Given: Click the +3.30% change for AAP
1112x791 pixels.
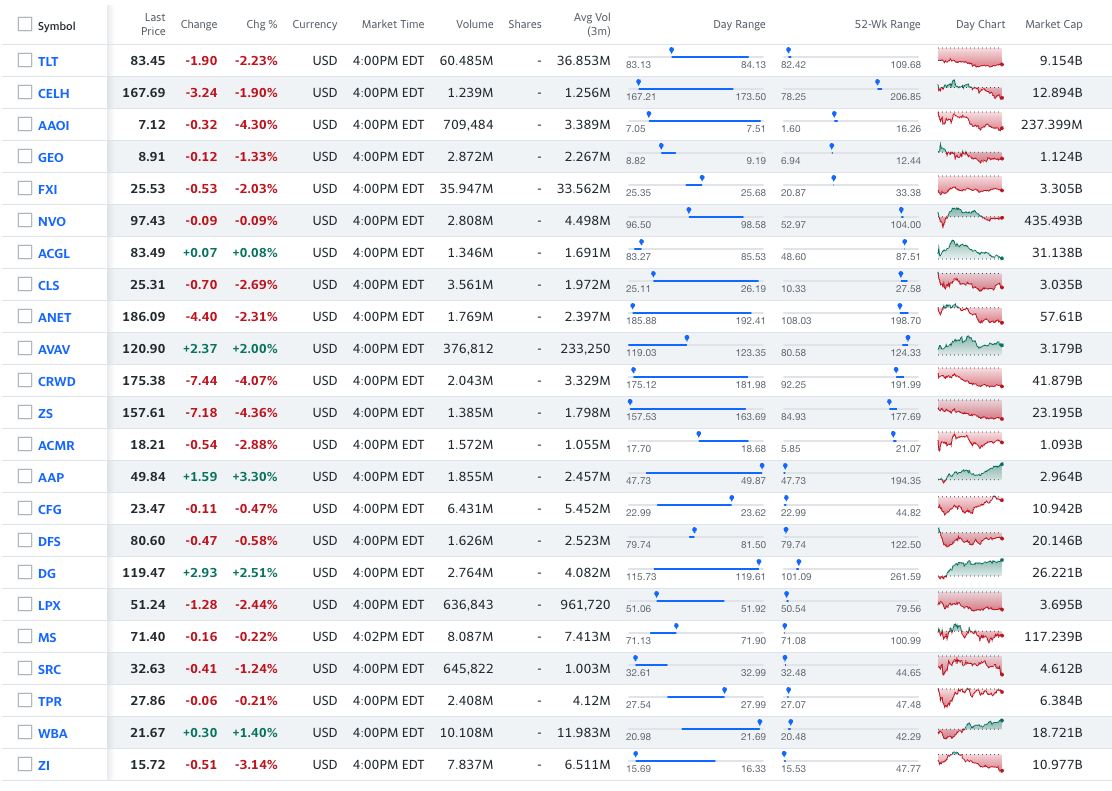Looking at the screenshot, I should tap(255, 477).
